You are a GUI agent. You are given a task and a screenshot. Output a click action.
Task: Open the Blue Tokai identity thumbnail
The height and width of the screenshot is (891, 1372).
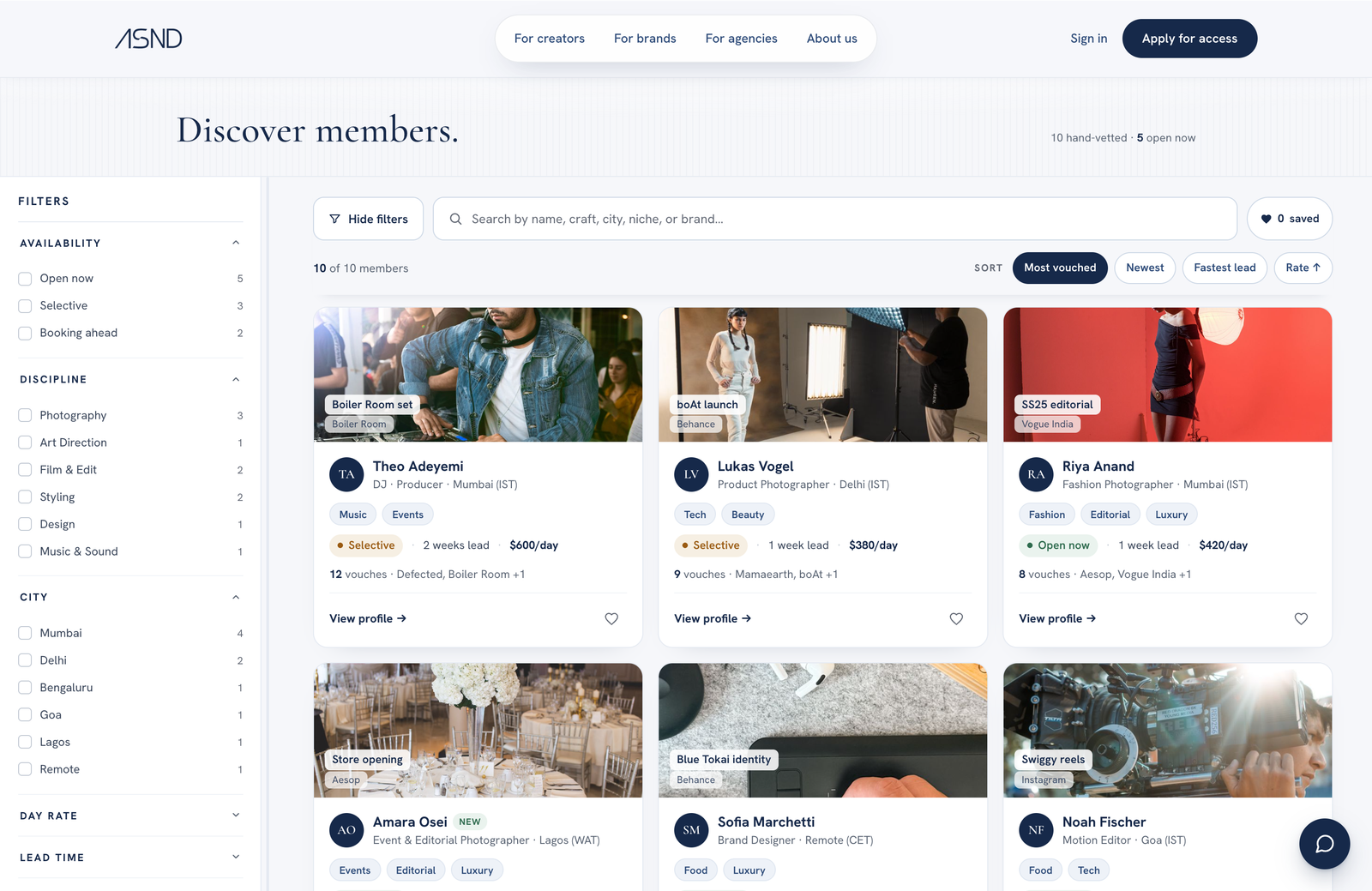[822, 731]
